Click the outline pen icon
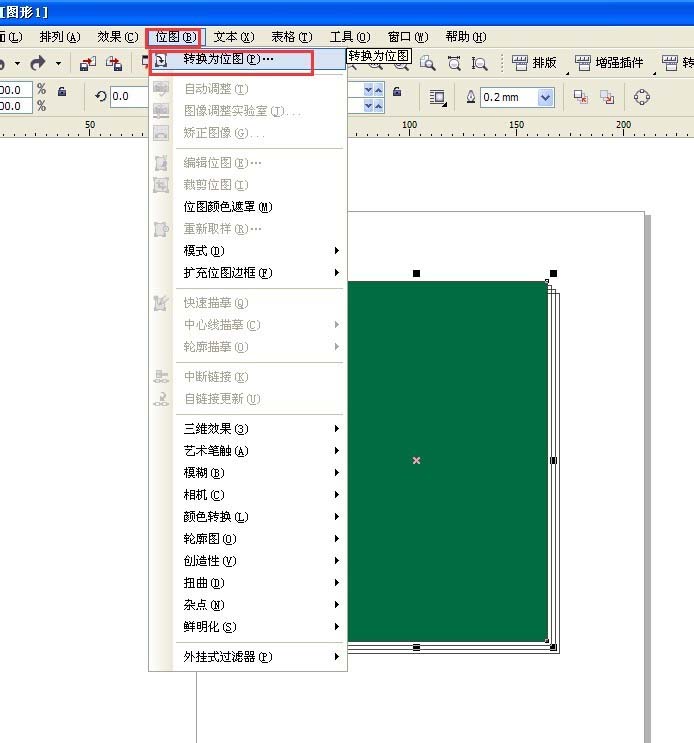 point(470,97)
